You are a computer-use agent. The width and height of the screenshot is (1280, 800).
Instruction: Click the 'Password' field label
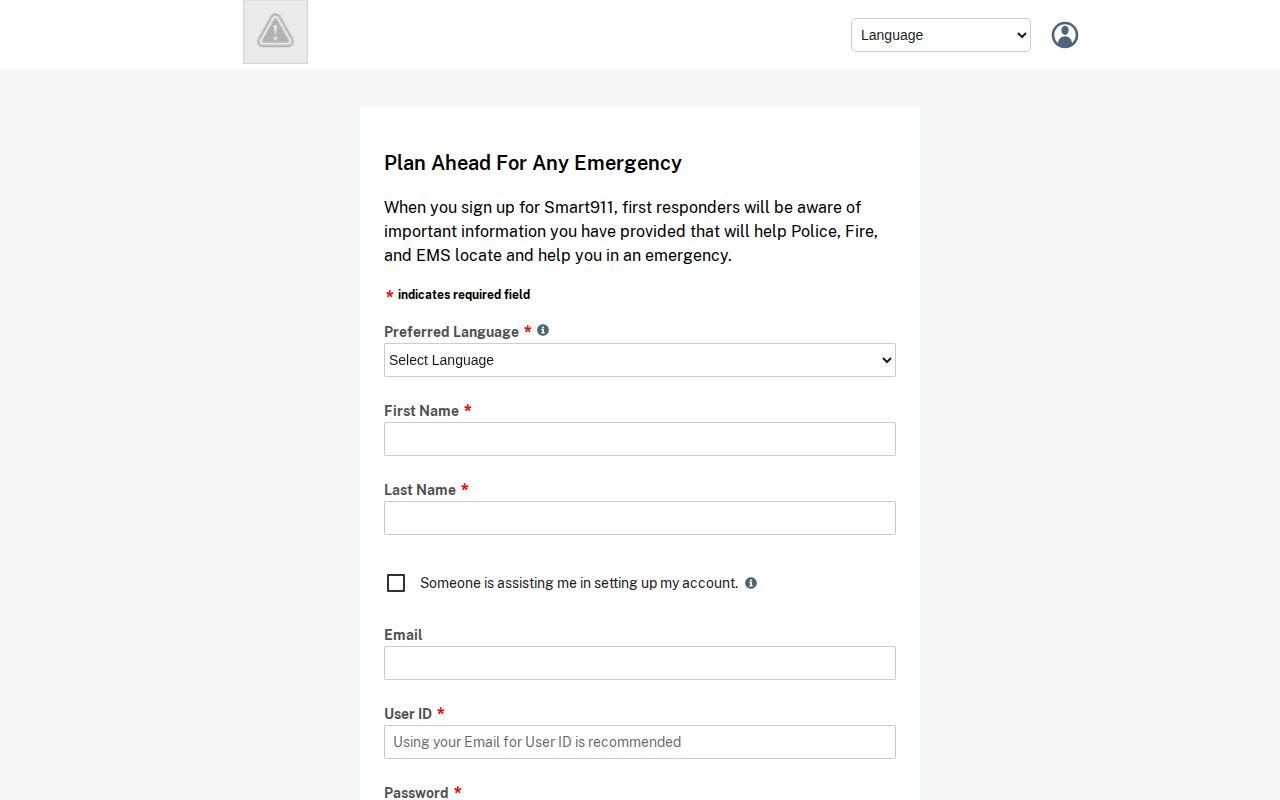coord(416,792)
